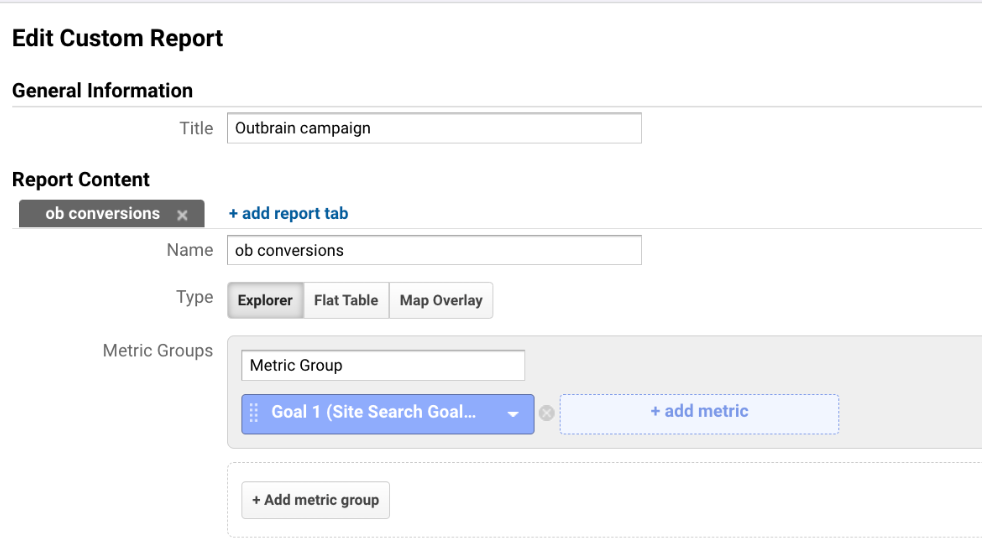Image resolution: width=988 pixels, height=550 pixels.
Task: Click the Type label
Action: point(194,298)
